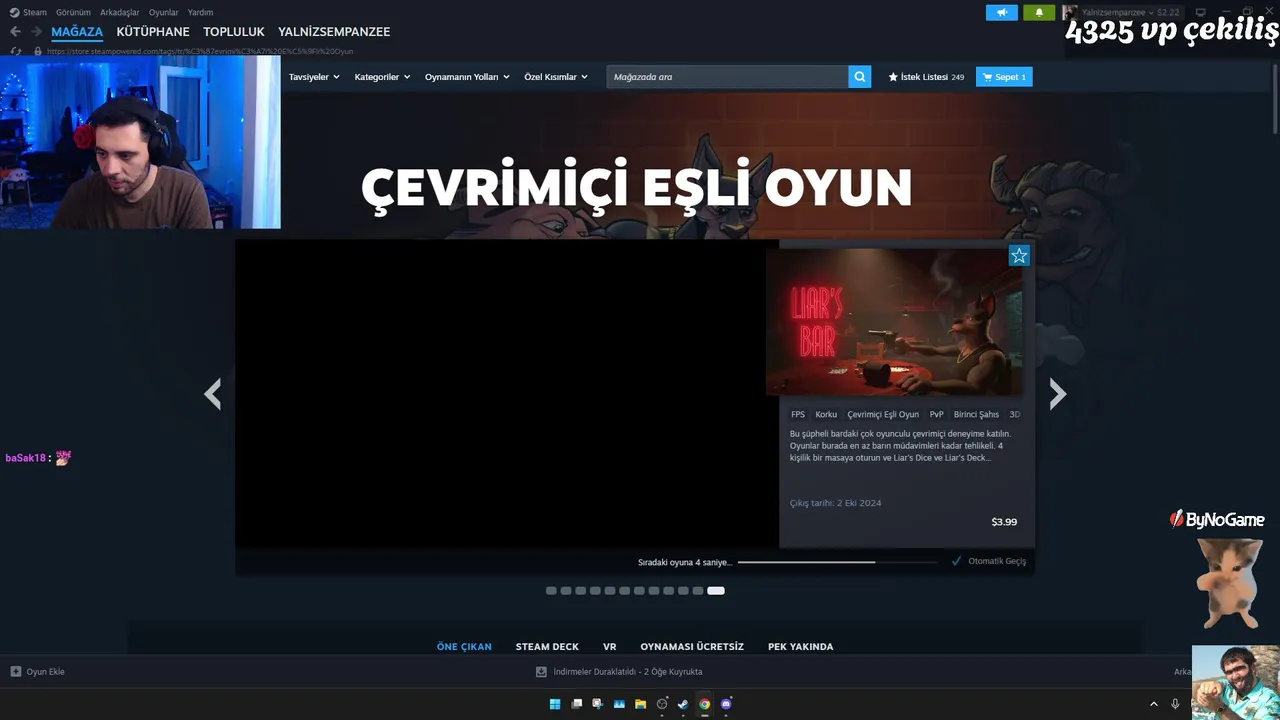Click the padlock icon beside the URL

(x=38, y=51)
